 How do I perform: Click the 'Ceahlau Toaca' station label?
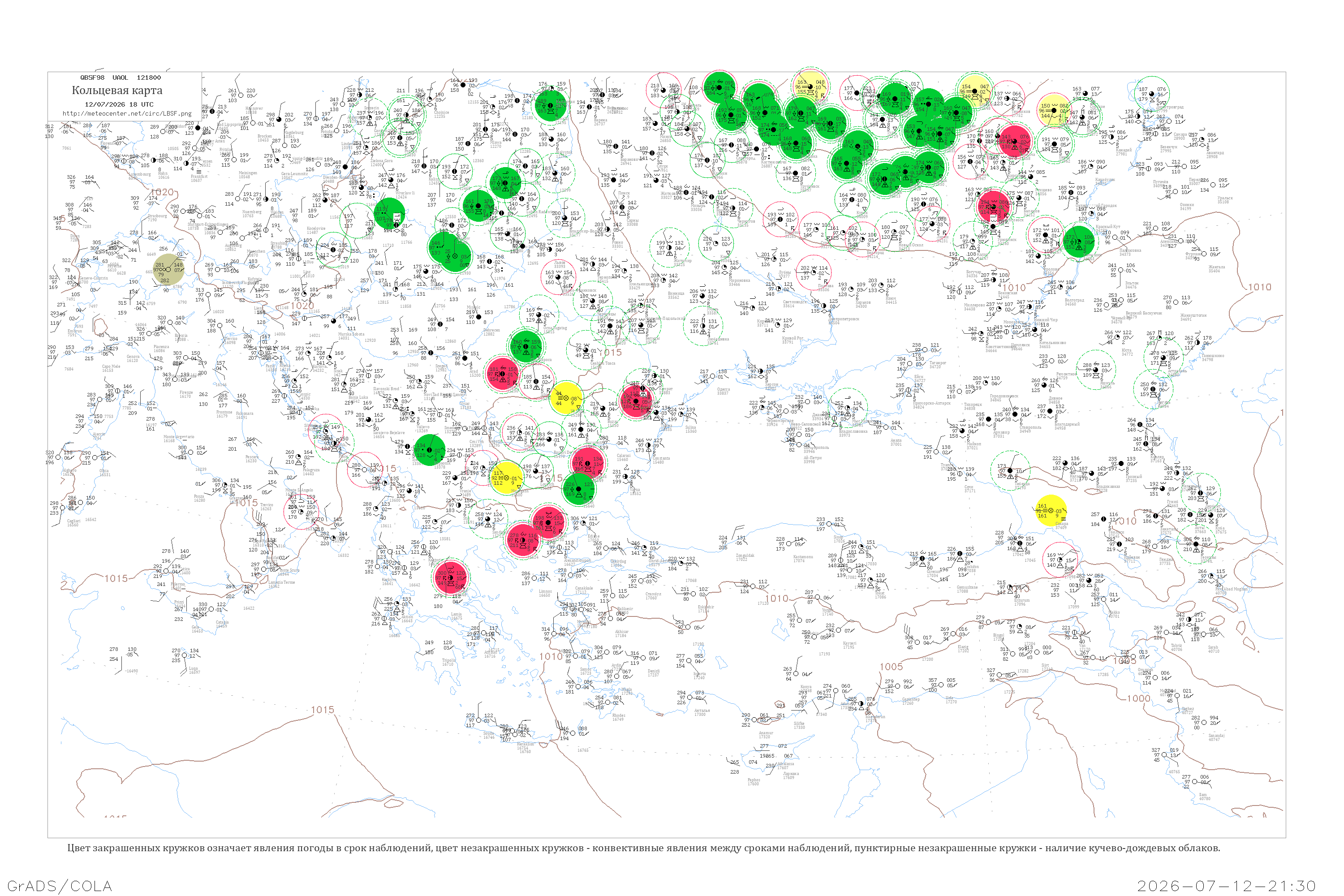pyautogui.click(x=602, y=365)
